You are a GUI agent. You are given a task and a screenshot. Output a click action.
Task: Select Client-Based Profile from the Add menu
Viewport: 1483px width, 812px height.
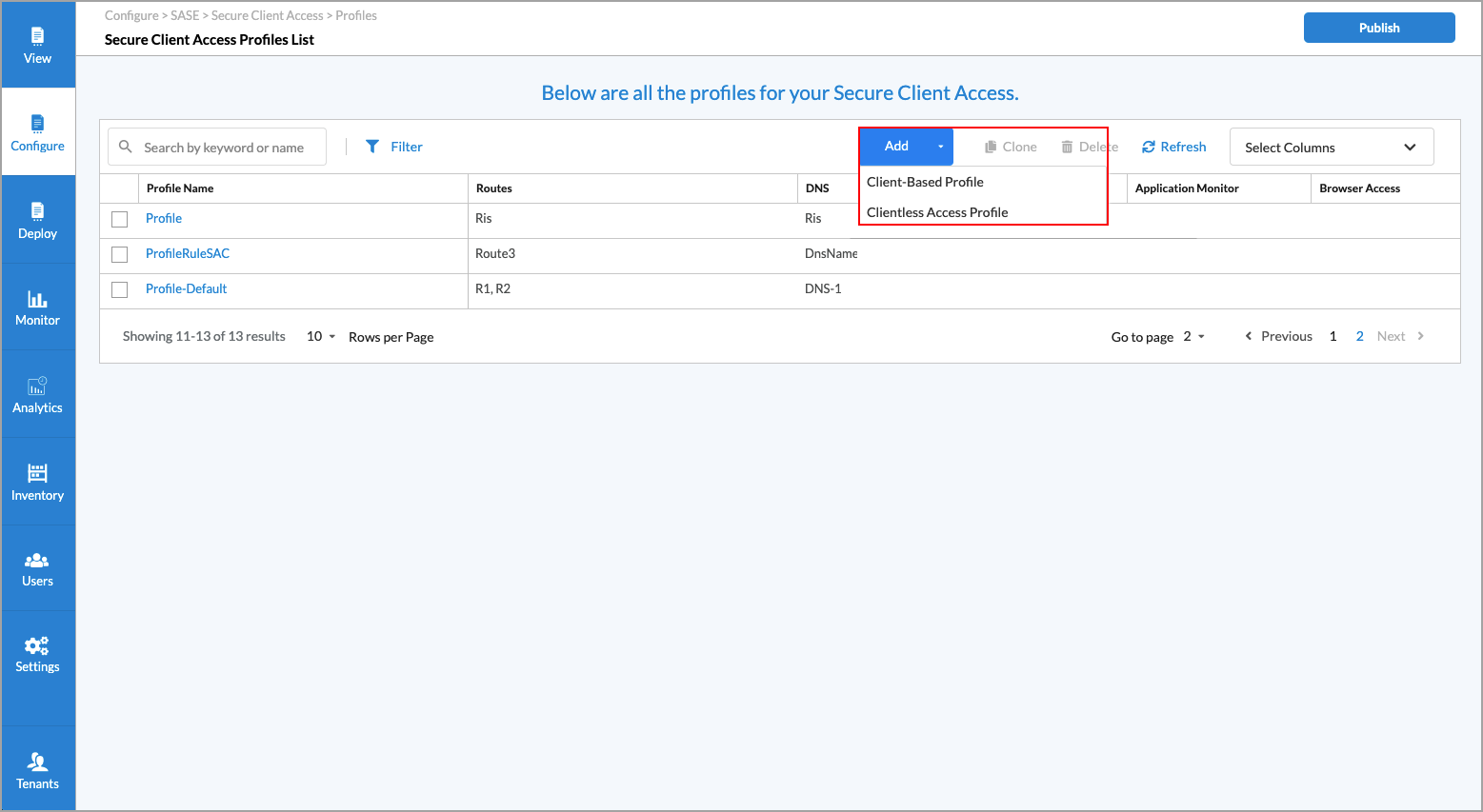pos(924,181)
